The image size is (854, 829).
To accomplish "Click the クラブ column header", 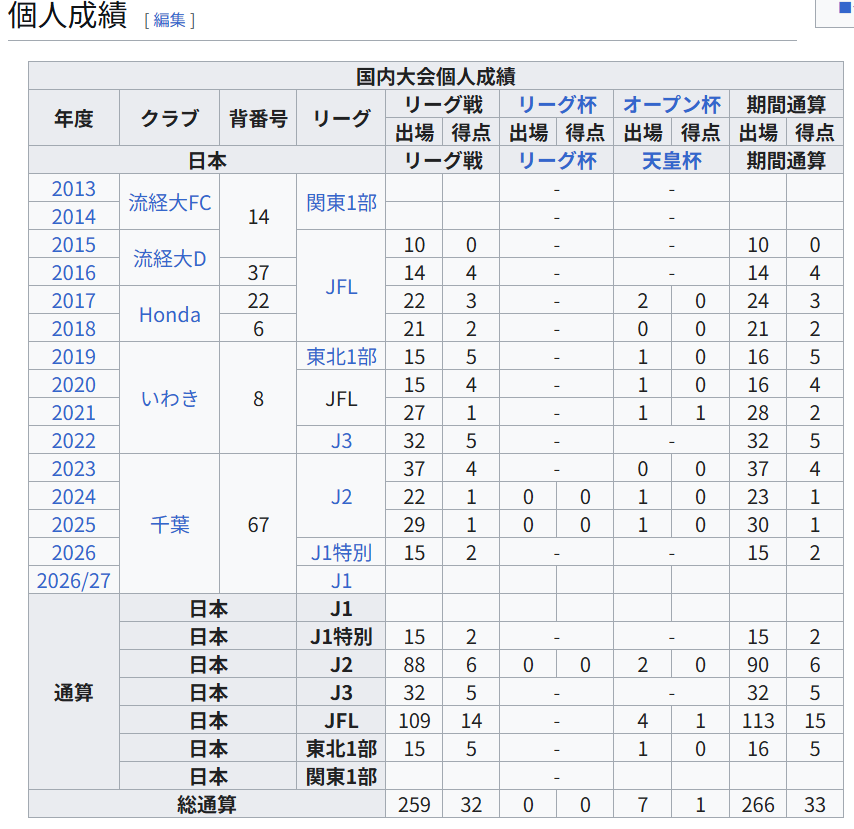I will click(x=169, y=118).
